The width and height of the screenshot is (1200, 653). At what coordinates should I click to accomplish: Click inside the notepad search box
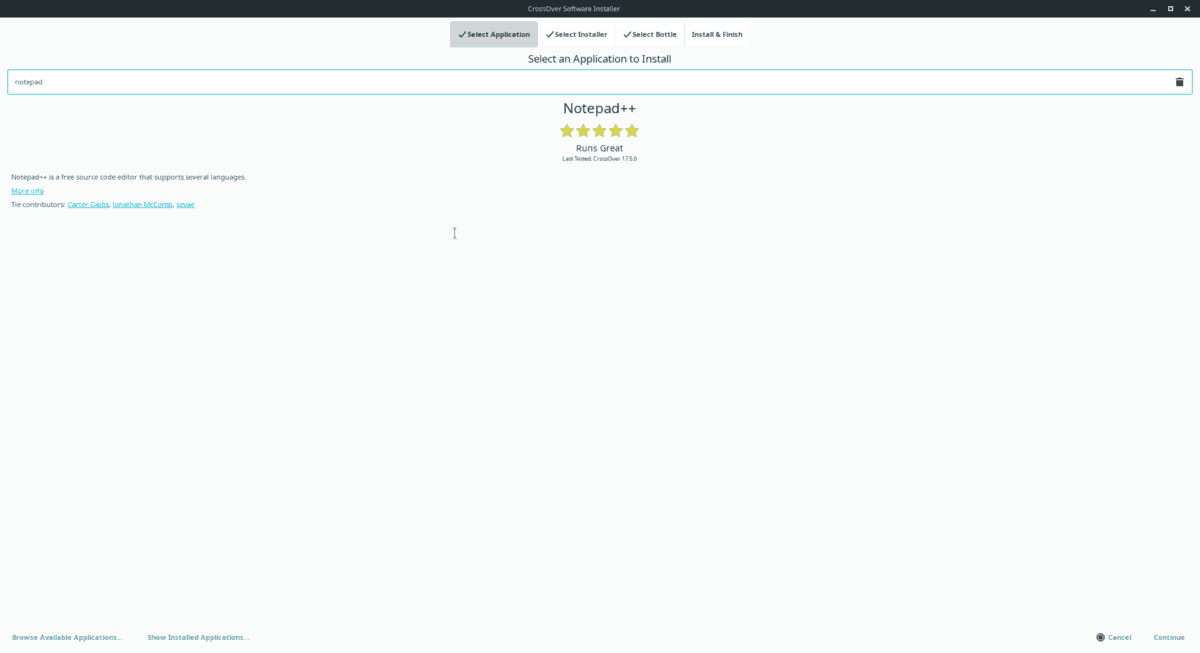point(300,81)
